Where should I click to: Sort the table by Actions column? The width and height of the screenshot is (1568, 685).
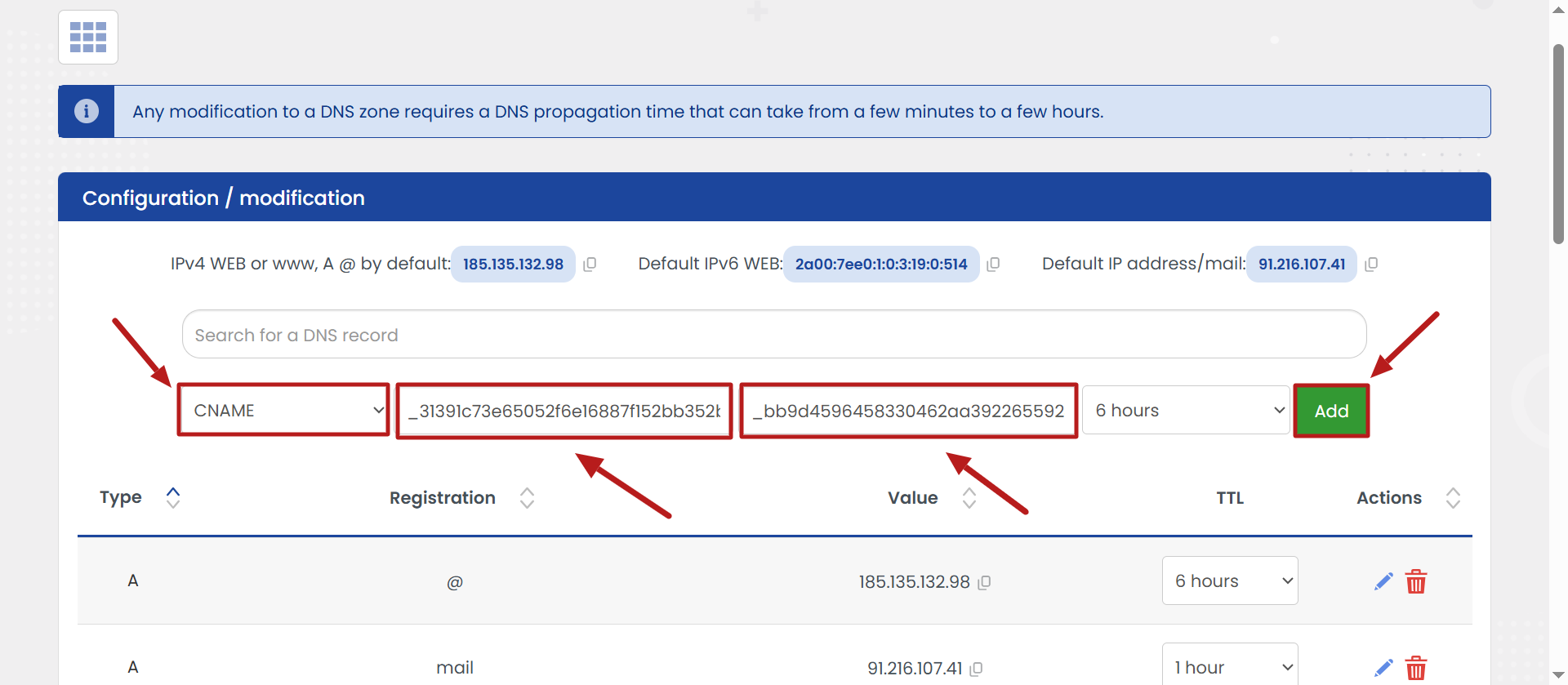[1453, 498]
